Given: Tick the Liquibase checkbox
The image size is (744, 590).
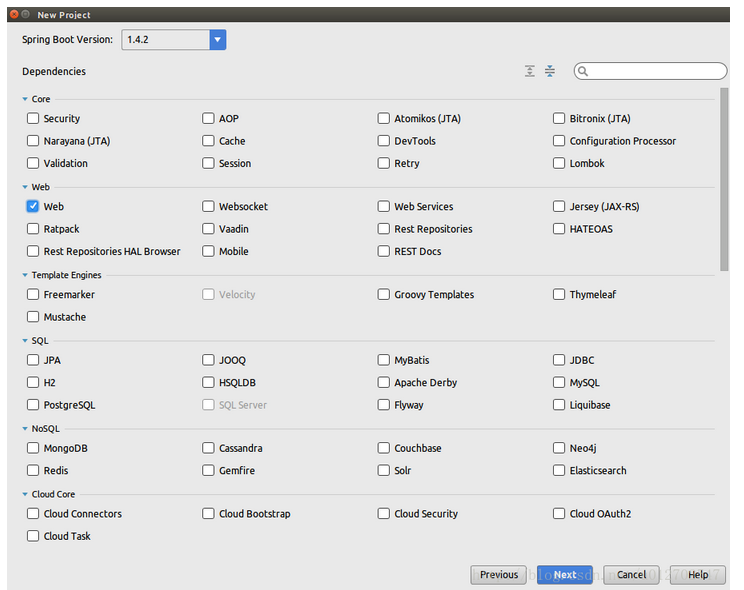Looking at the screenshot, I should [x=559, y=405].
